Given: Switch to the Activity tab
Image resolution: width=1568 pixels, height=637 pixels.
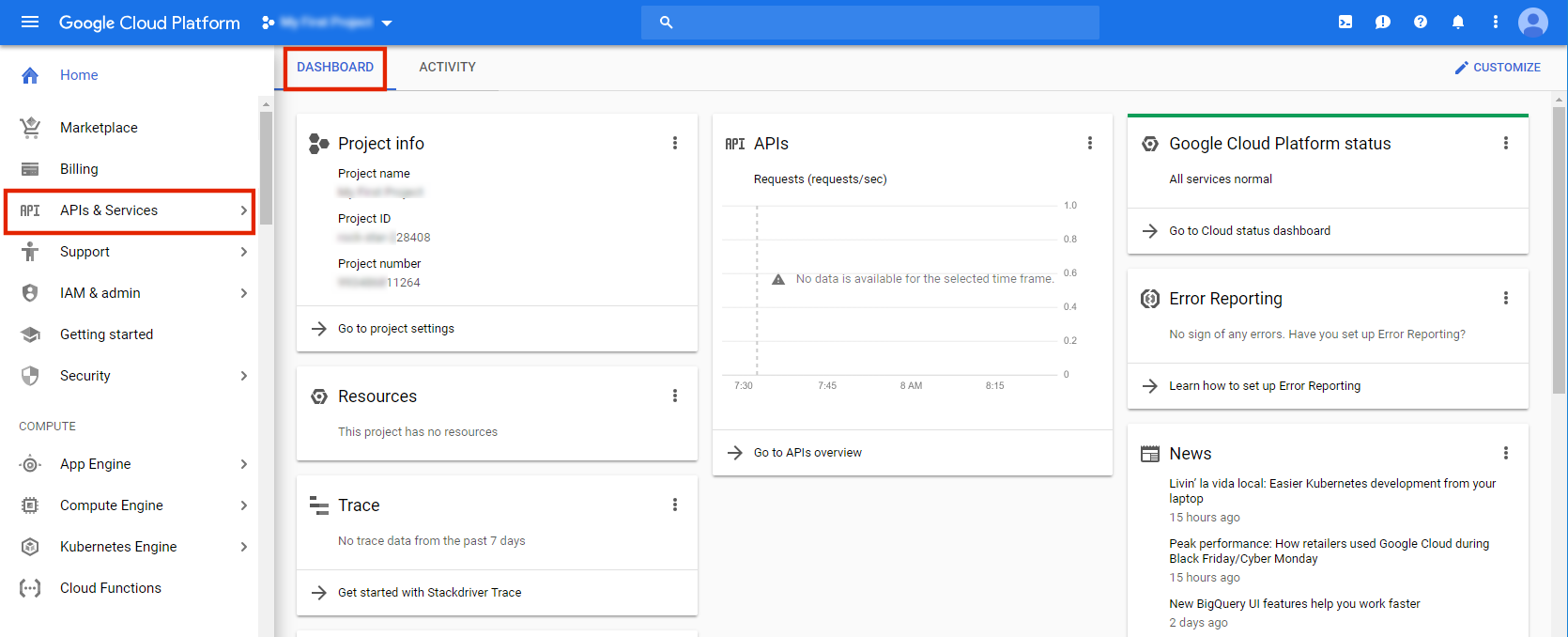Looking at the screenshot, I should (x=448, y=68).
